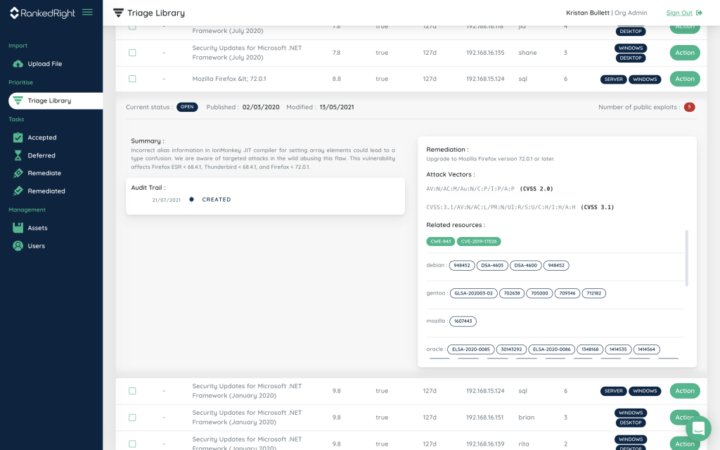Click the remediation text about version 72.0.1
Viewport: 720px width, 450px height.
pos(490,159)
